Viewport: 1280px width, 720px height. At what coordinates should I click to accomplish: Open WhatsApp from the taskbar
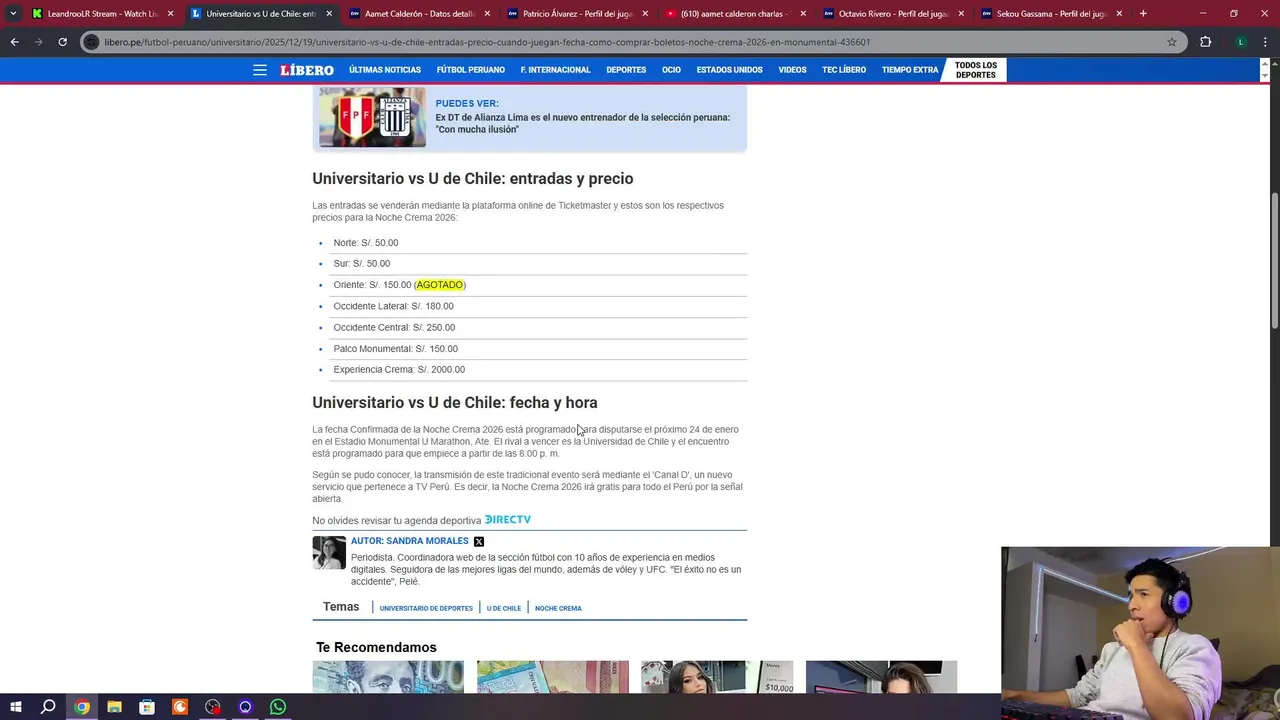pos(278,707)
